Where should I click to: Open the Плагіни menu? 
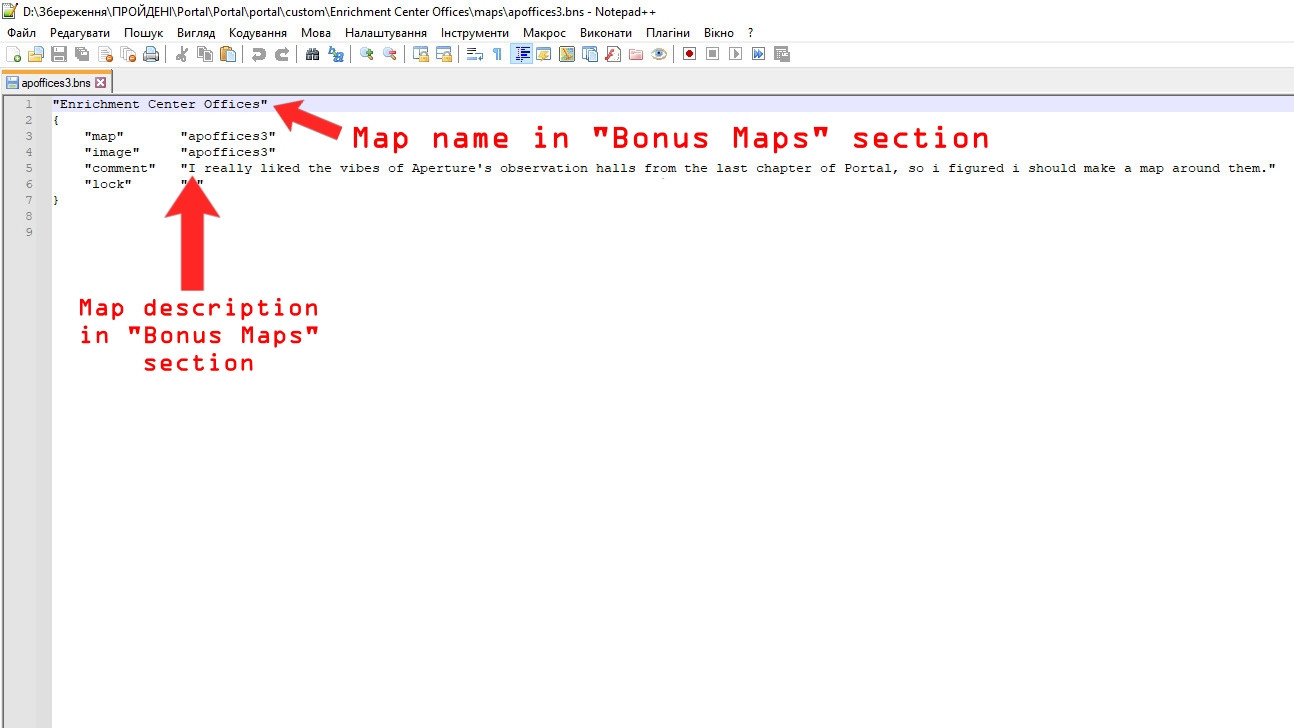[x=668, y=32]
